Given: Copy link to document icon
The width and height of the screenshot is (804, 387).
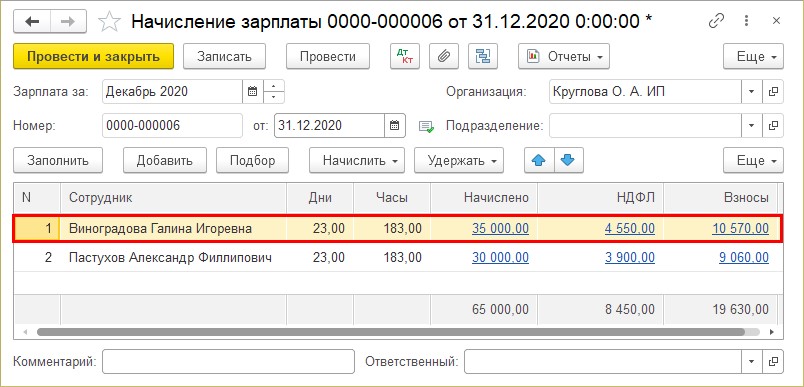Looking at the screenshot, I should pyautogui.click(x=715, y=22).
